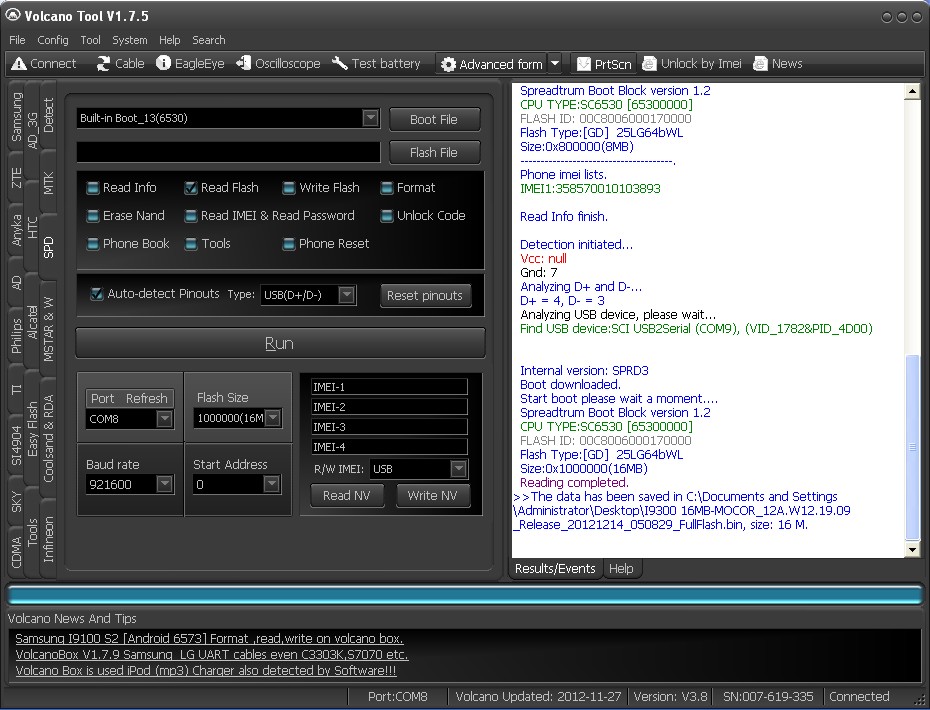Open the Flash Size dropdown

click(x=272, y=418)
